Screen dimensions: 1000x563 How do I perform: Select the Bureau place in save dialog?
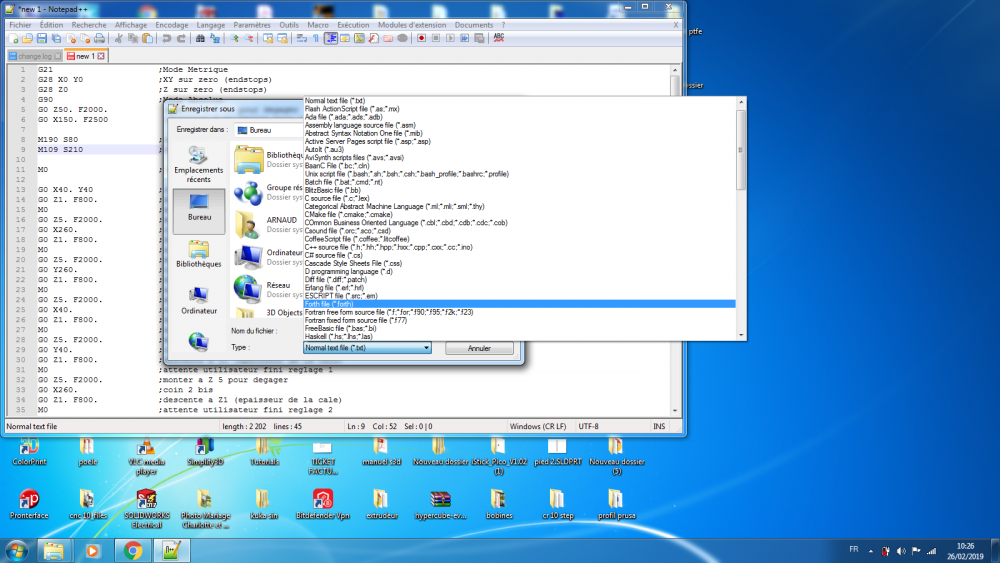[x=198, y=210]
